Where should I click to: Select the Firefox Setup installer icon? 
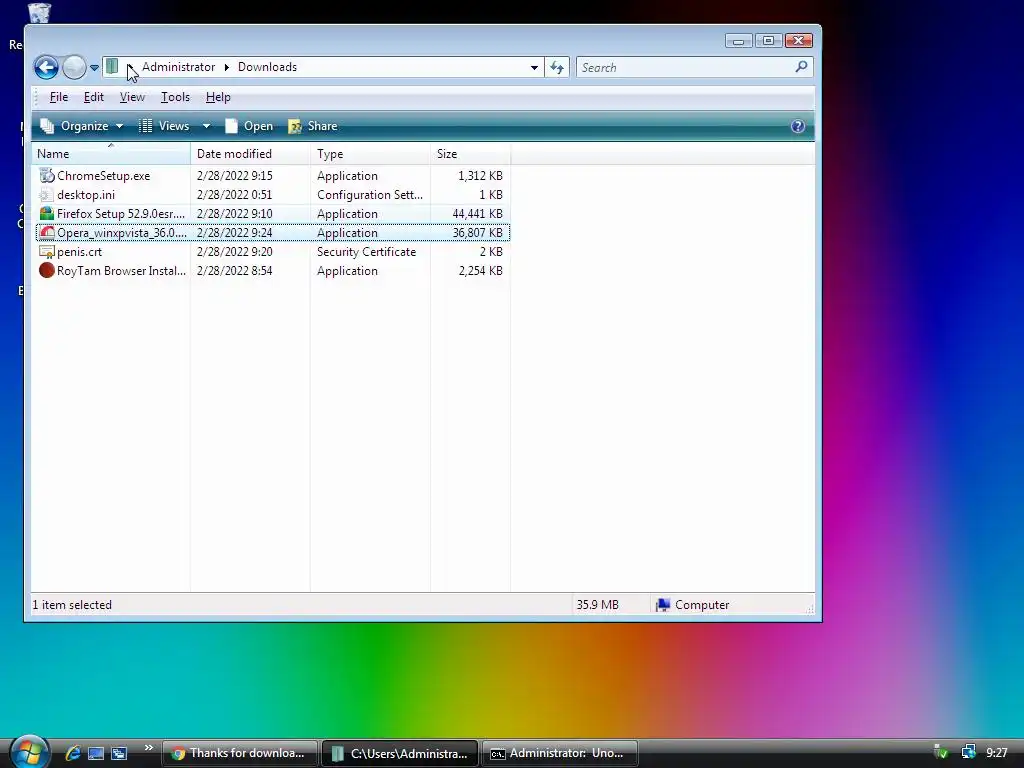46,214
